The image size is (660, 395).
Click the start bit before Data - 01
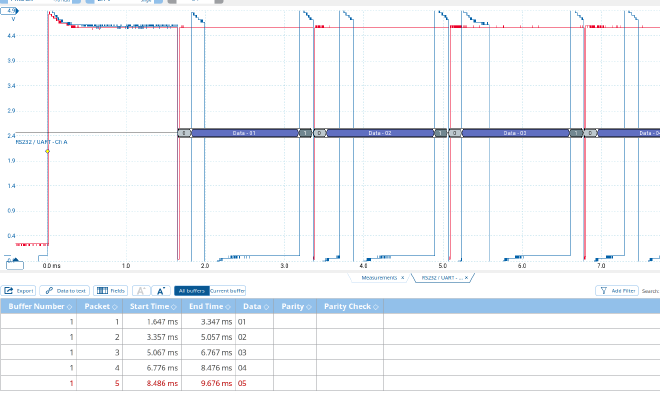click(184, 133)
